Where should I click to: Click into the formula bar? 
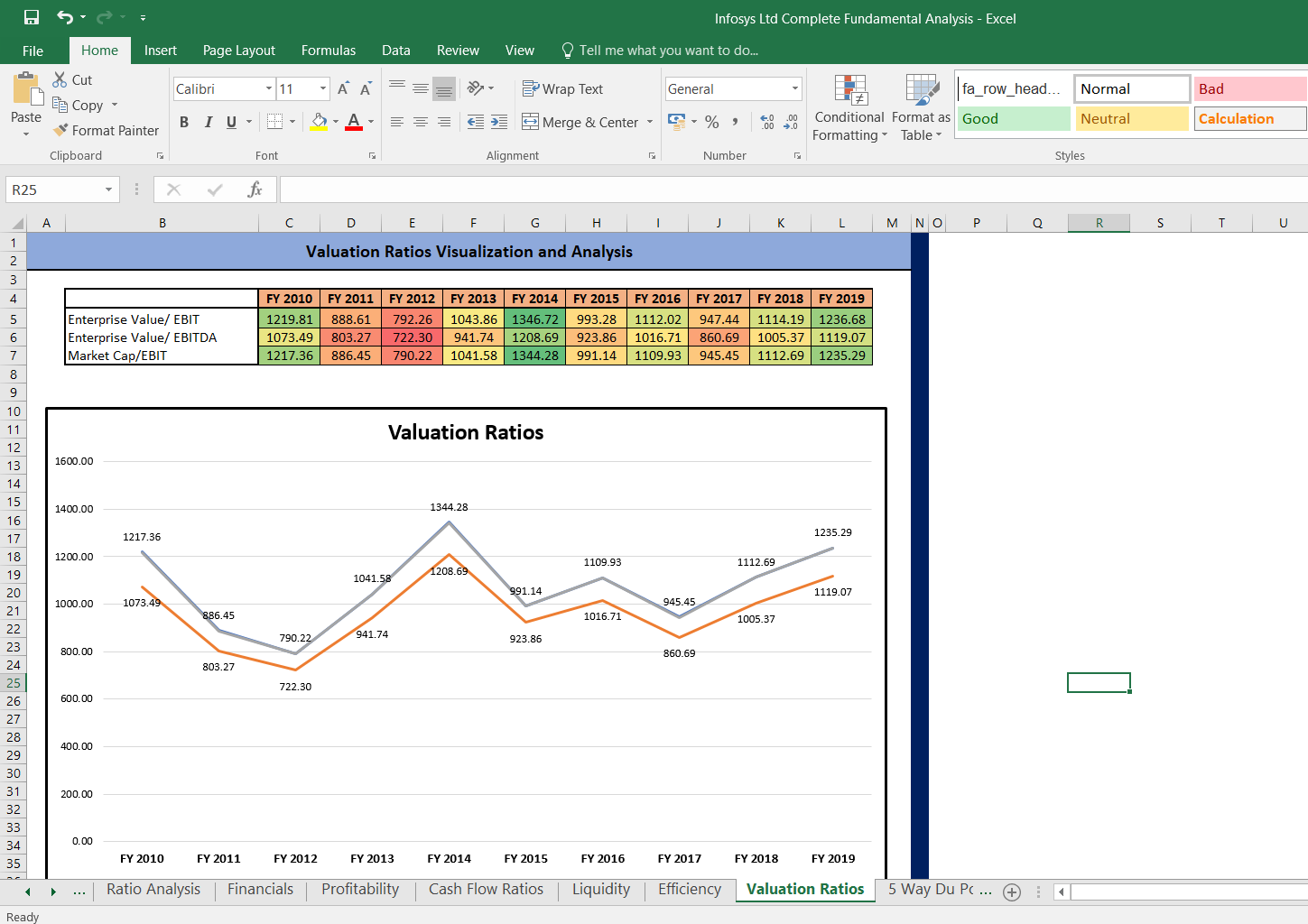(x=793, y=189)
